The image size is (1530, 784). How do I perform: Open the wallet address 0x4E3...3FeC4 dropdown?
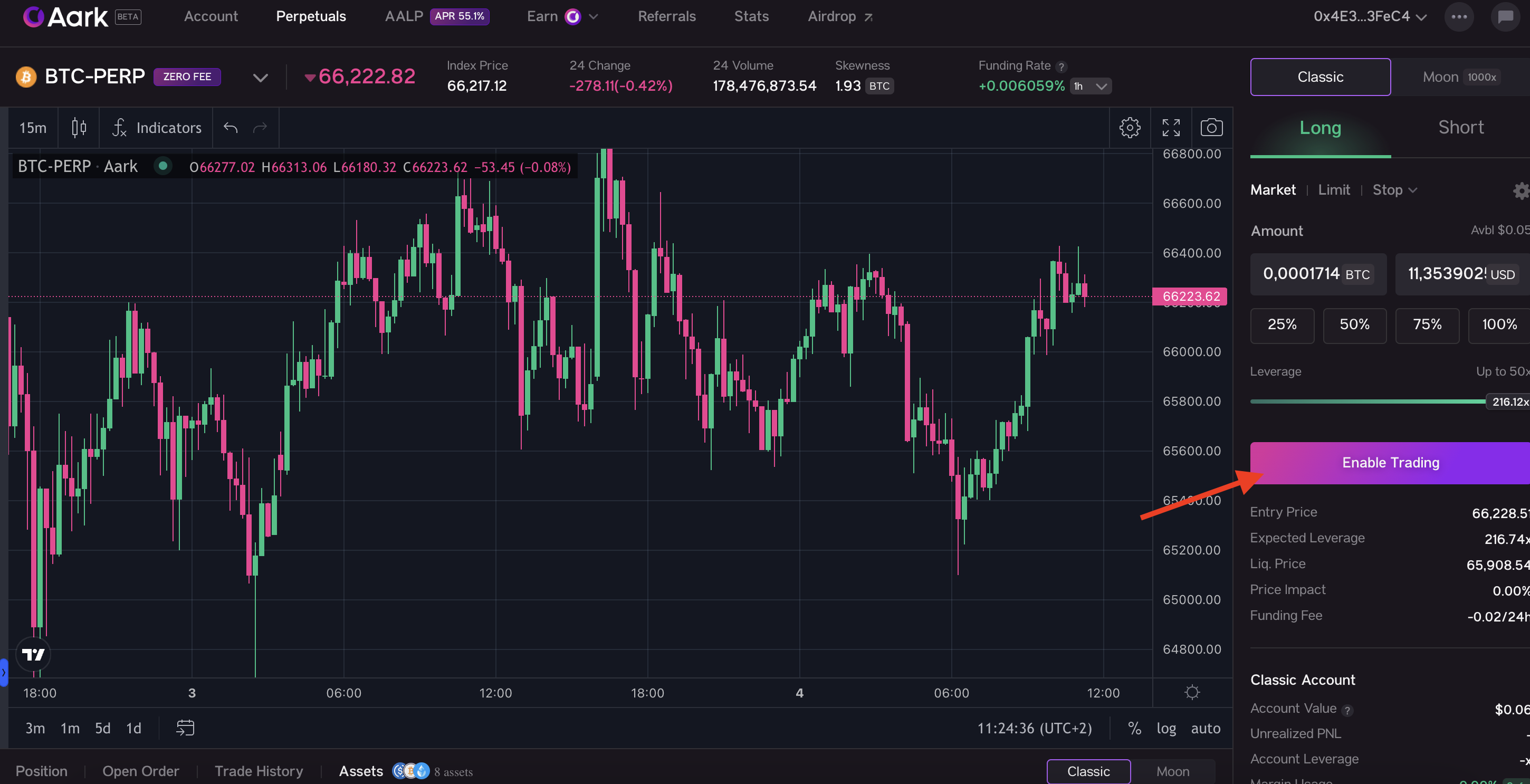click(1370, 17)
